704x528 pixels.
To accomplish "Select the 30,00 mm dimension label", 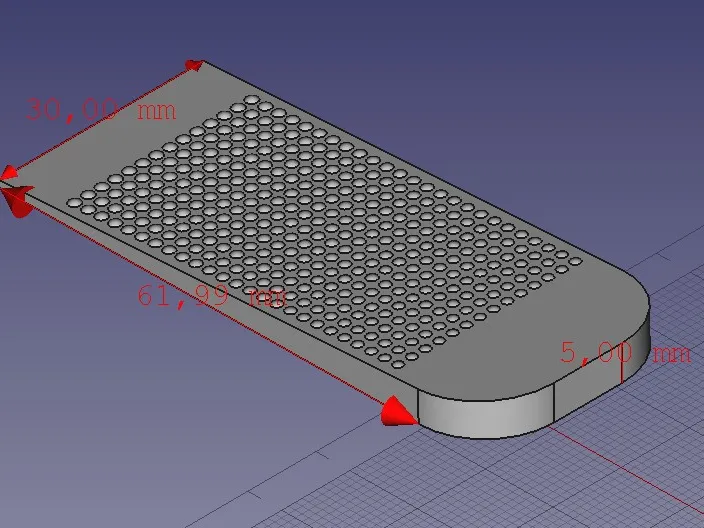I will [101, 110].
